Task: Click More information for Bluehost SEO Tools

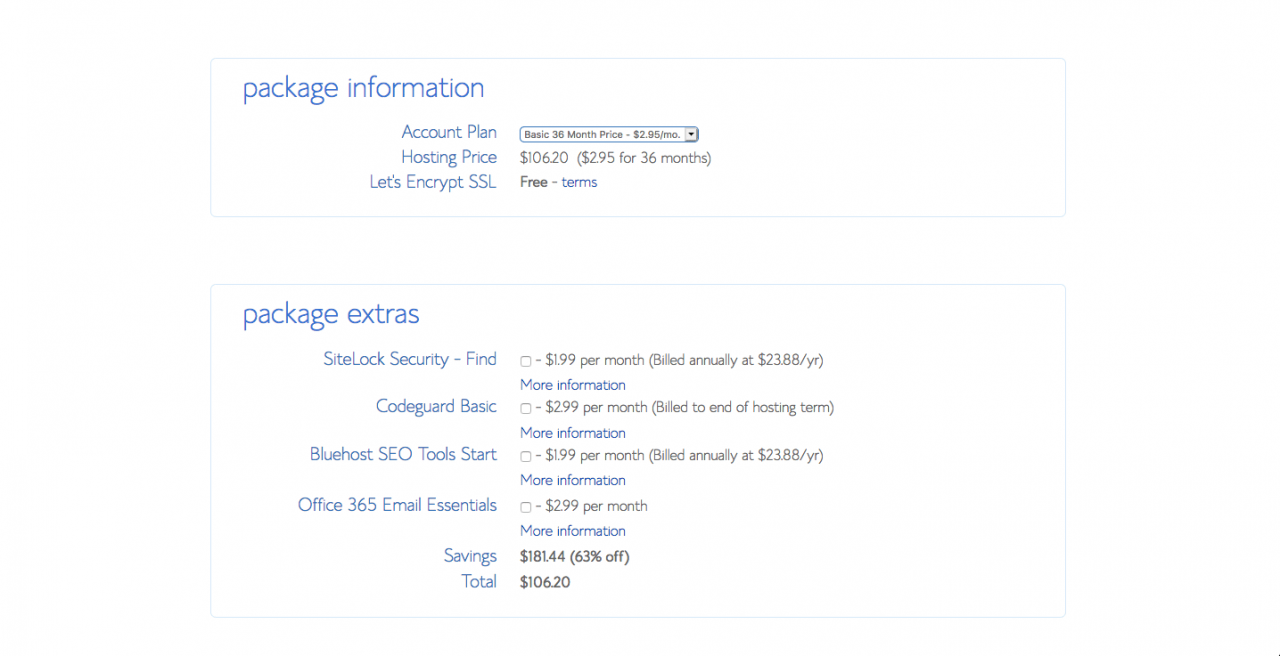Action: pyautogui.click(x=572, y=480)
